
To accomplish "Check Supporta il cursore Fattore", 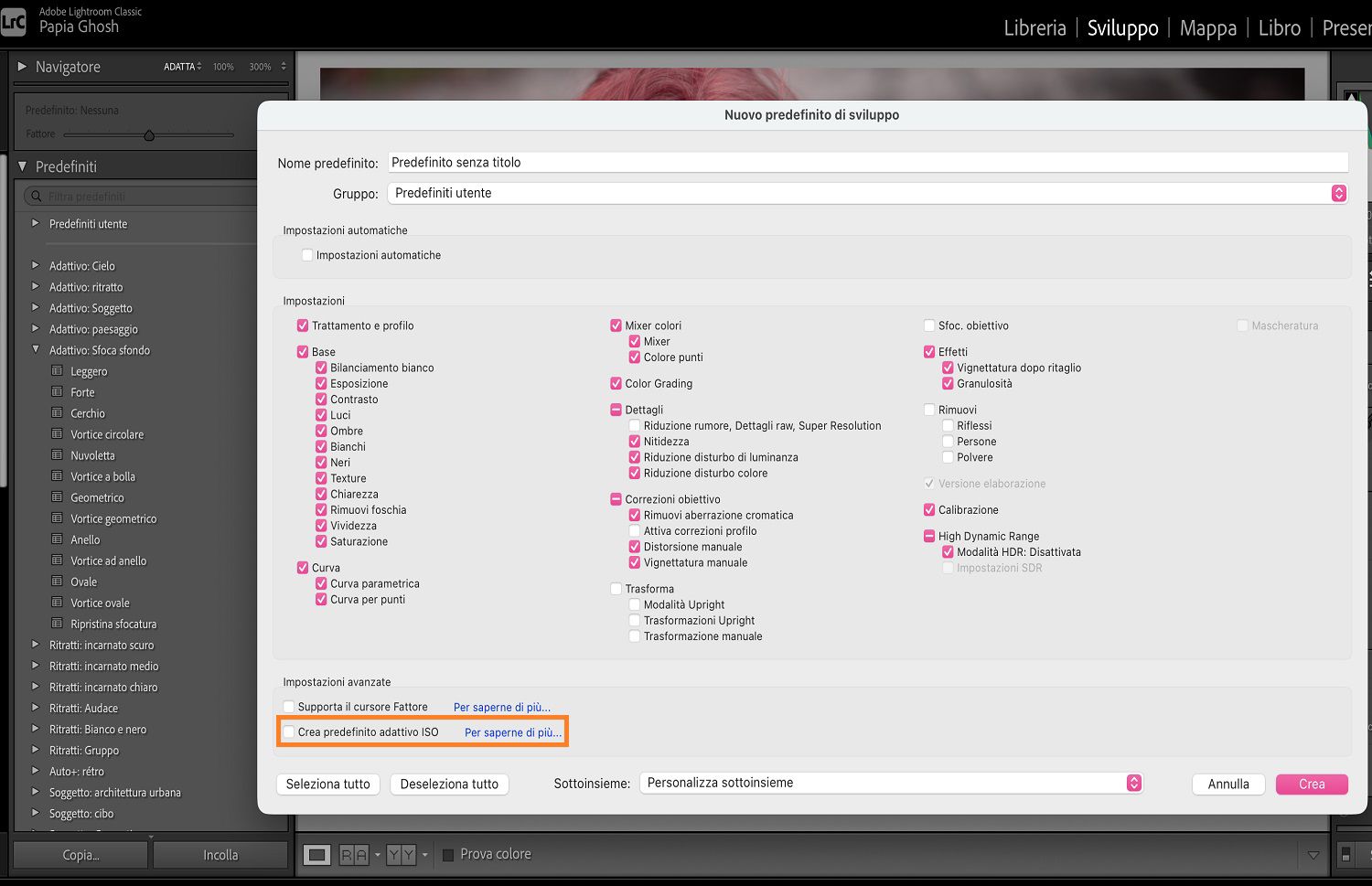I will click(289, 707).
